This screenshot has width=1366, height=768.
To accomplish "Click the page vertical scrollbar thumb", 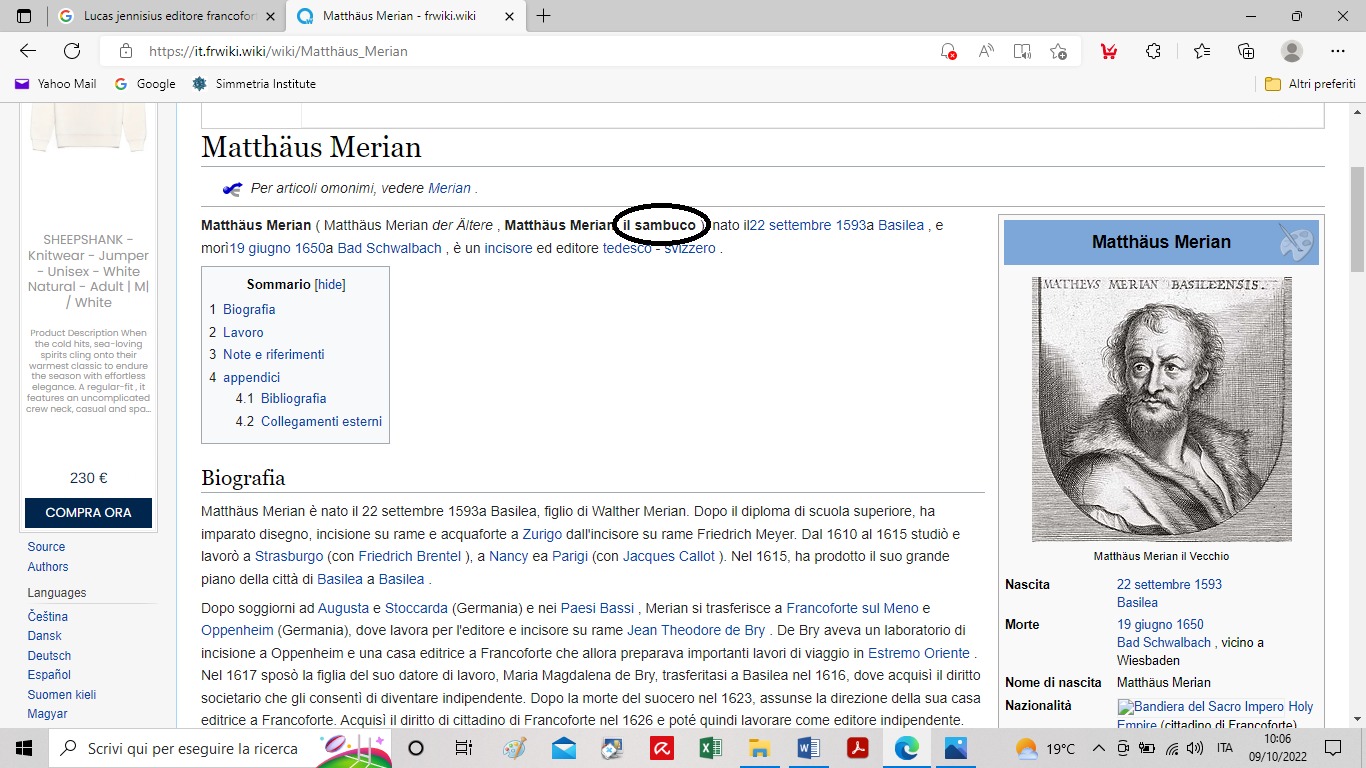I will point(1357,219).
